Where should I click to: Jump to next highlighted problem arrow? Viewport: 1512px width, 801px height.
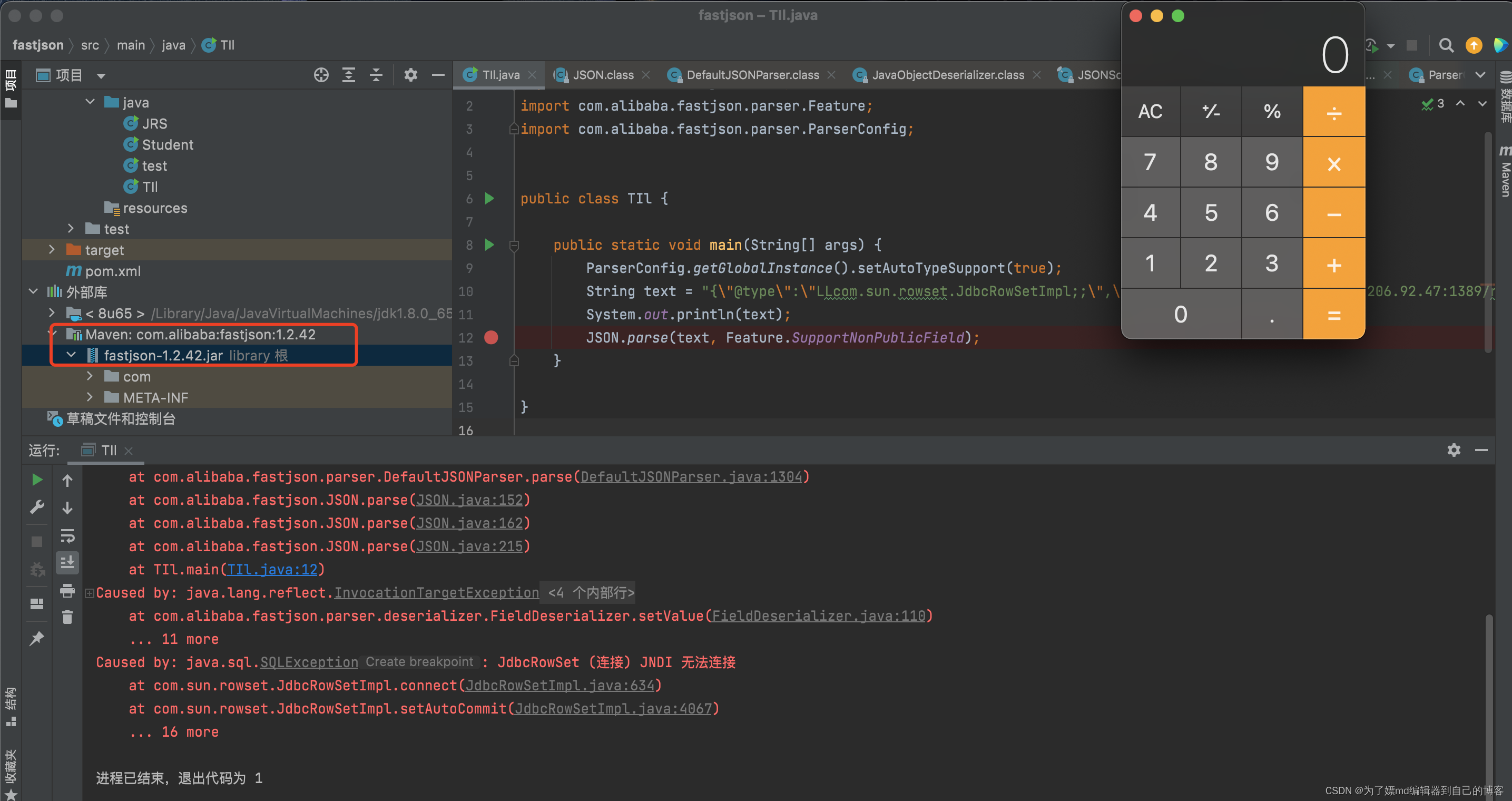click(1482, 104)
